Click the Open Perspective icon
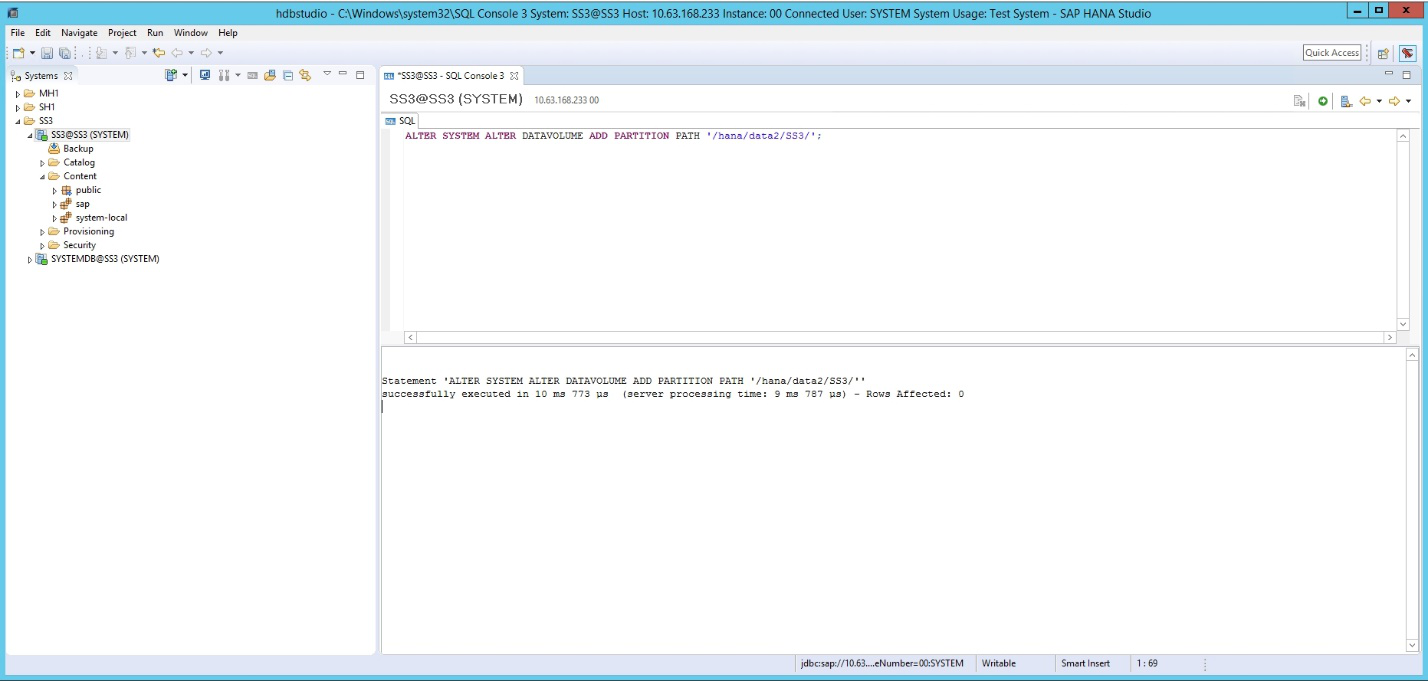The width and height of the screenshot is (1428, 681). 1383,53
